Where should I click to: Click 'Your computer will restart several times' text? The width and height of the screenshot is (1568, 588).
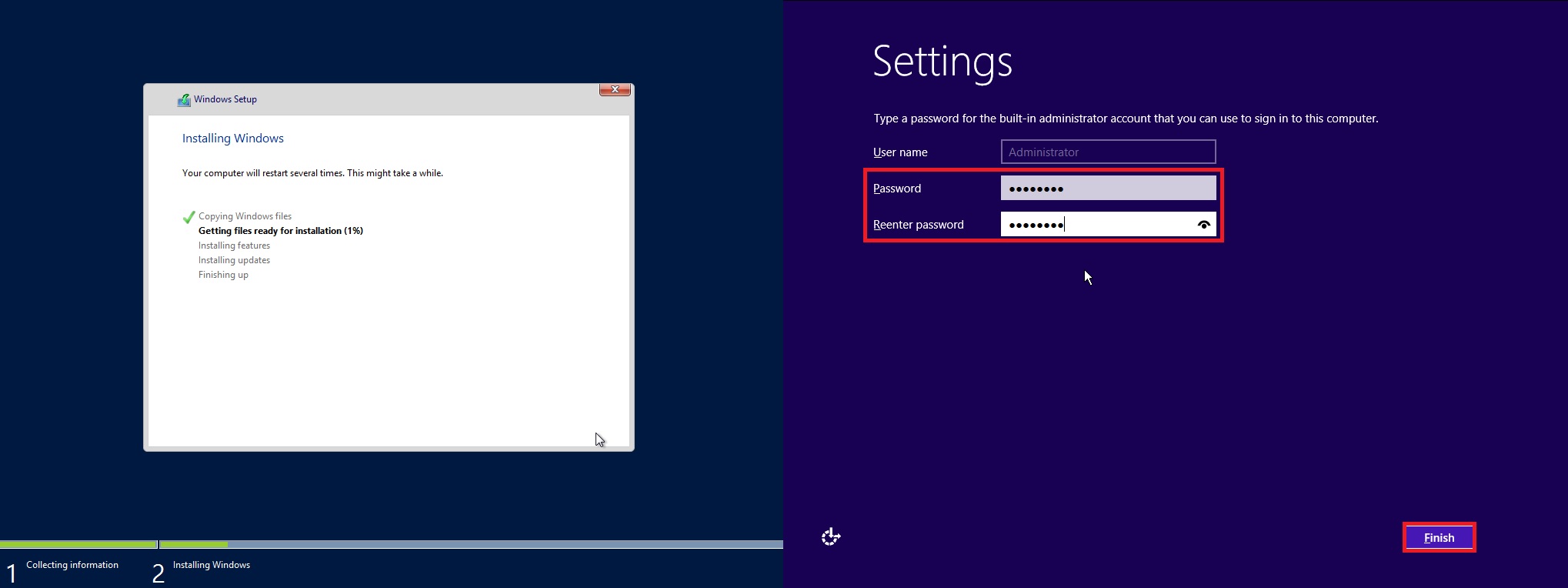(312, 173)
